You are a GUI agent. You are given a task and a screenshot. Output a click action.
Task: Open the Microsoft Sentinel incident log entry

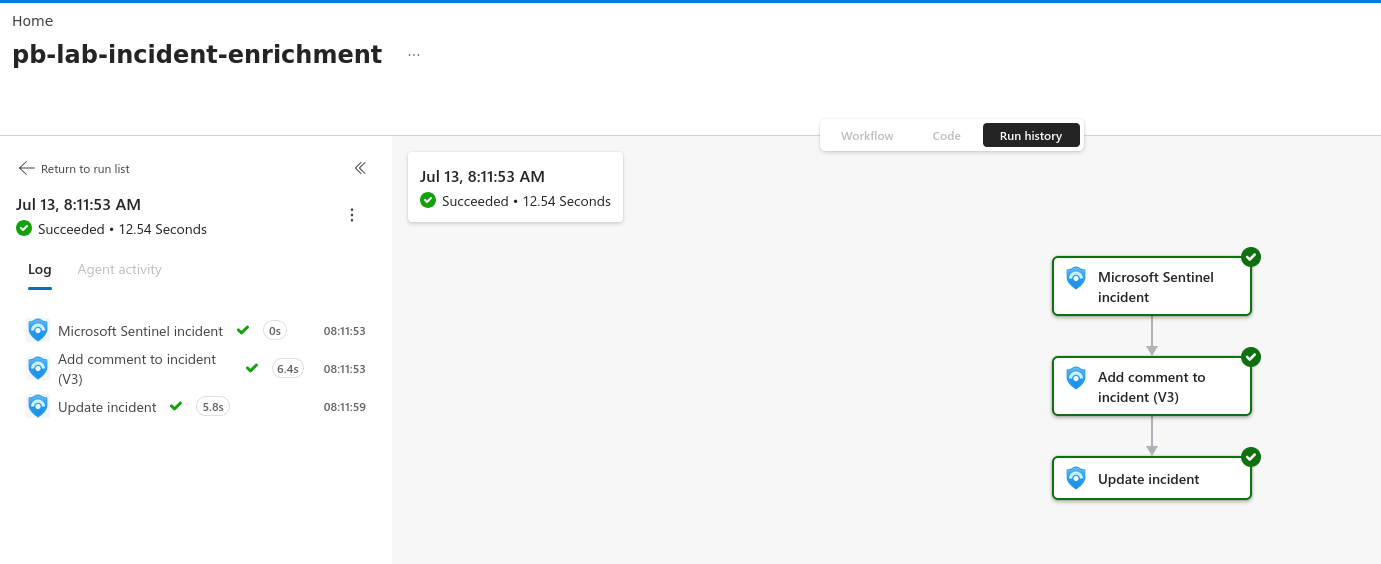[196, 330]
